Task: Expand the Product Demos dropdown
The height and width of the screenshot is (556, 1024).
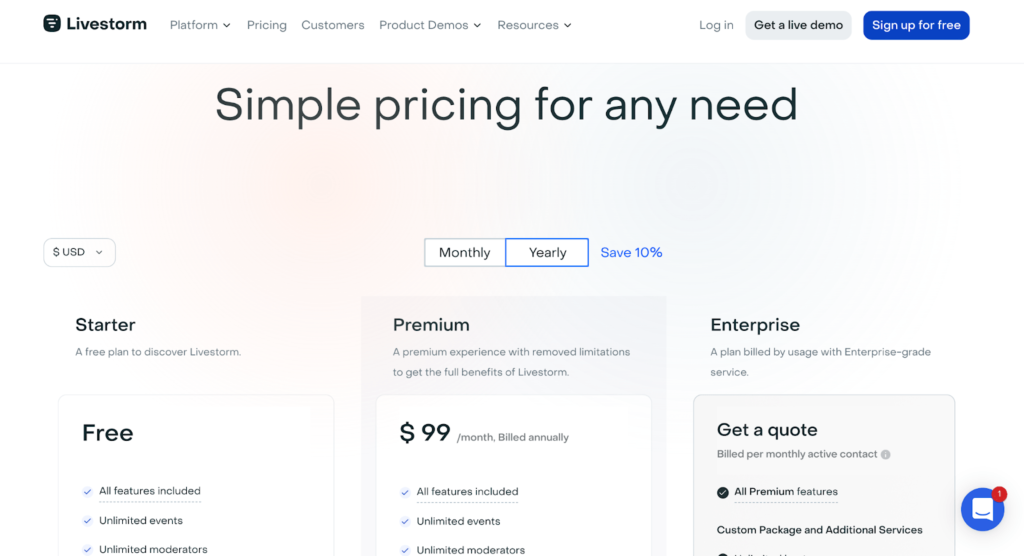Action: click(x=430, y=25)
